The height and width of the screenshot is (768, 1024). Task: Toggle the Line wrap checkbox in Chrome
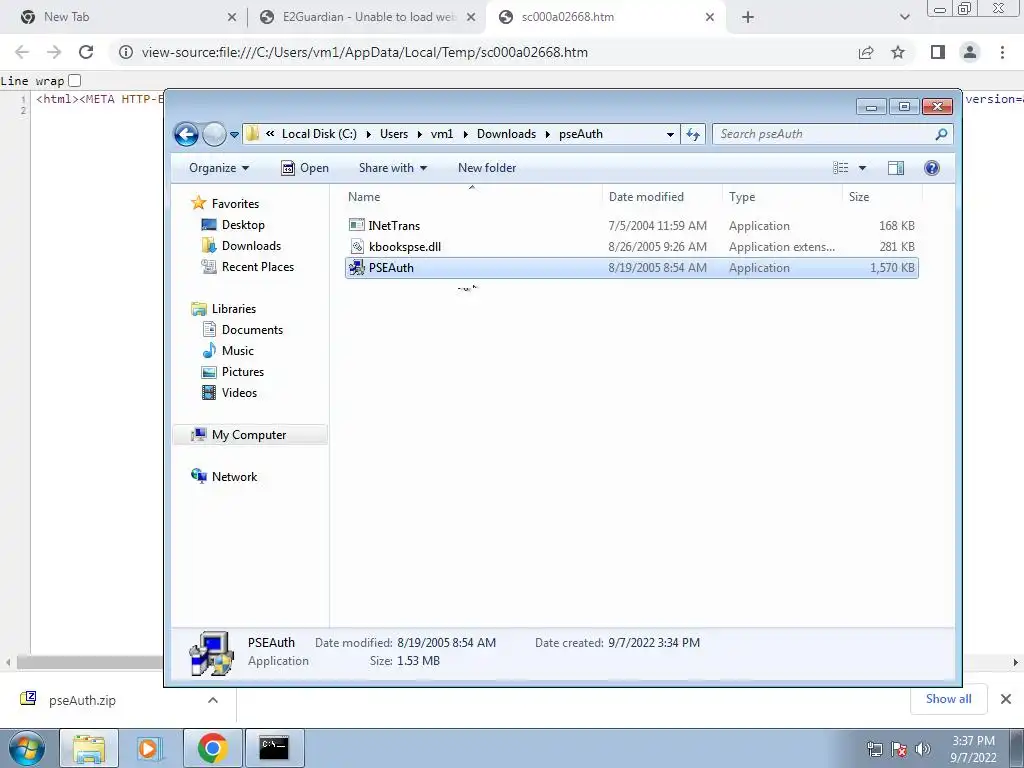click(x=74, y=80)
